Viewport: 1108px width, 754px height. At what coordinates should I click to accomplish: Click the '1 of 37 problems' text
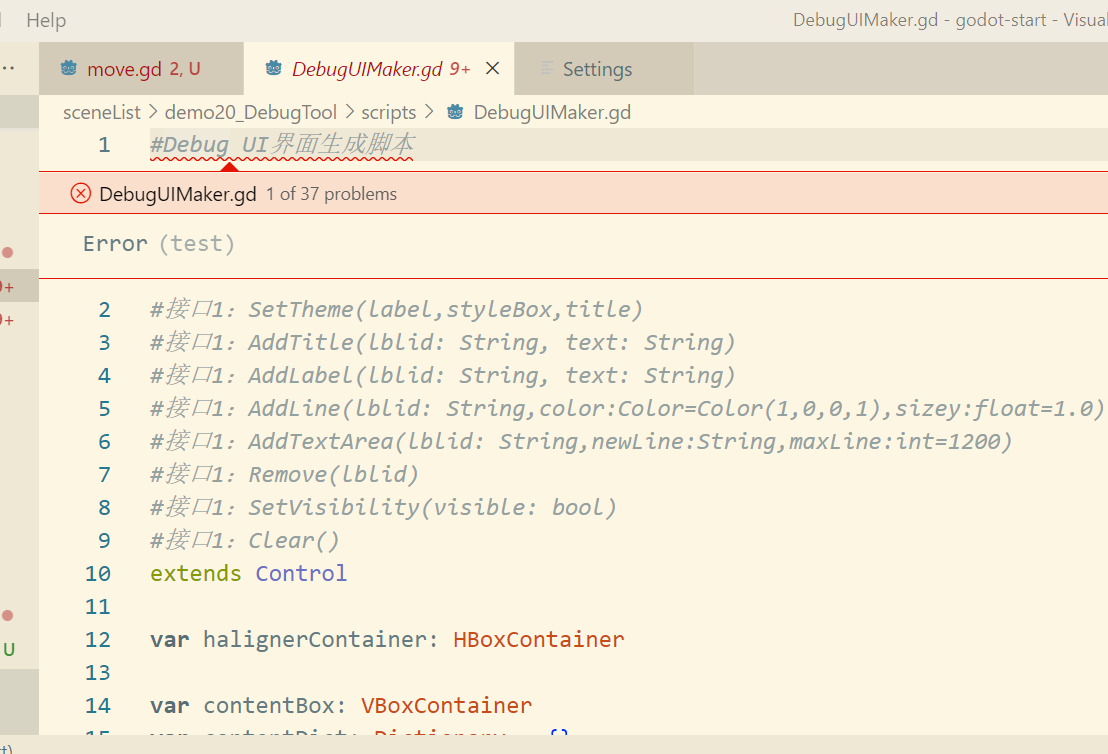click(331, 194)
